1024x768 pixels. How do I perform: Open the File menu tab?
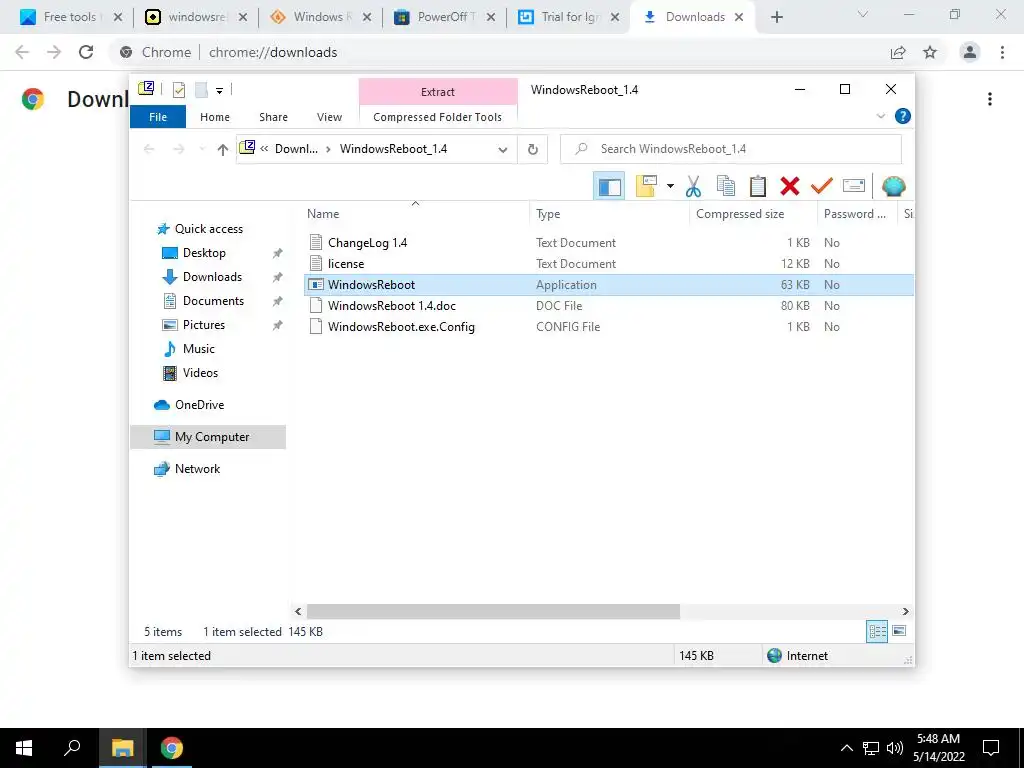158,117
